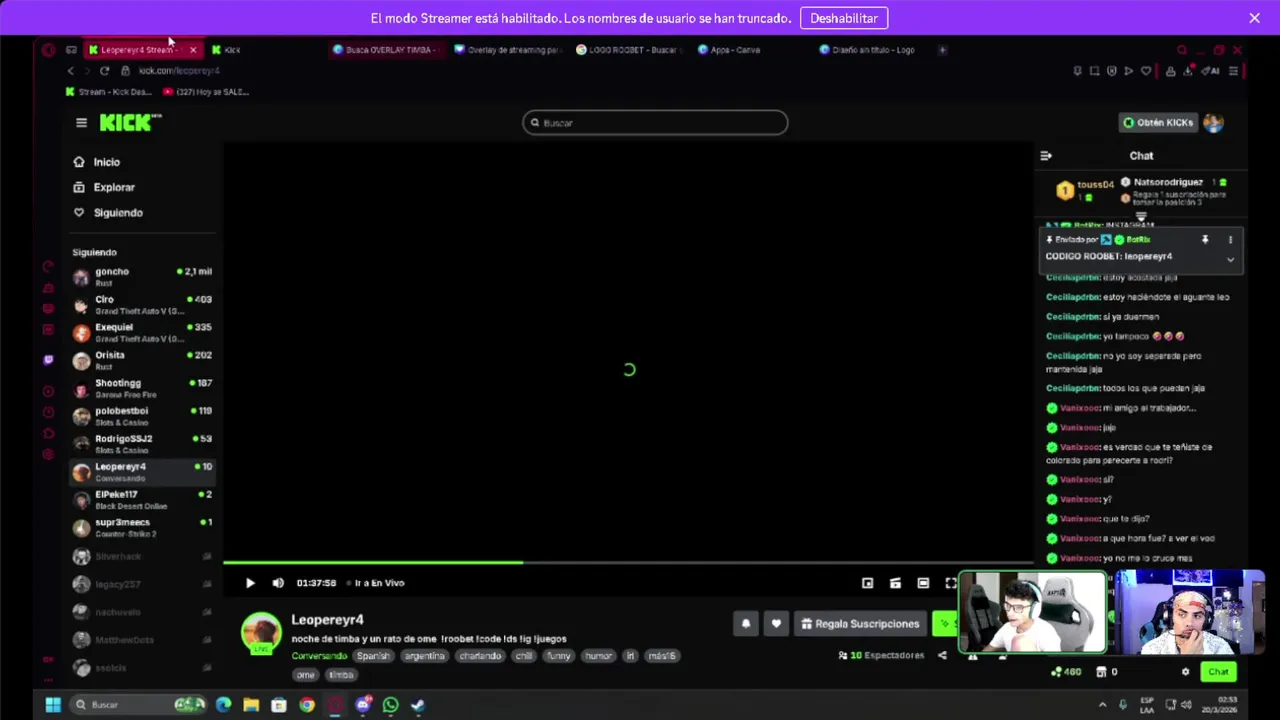Open the pinned message options menu
The height and width of the screenshot is (720, 1280).
pos(1230,240)
